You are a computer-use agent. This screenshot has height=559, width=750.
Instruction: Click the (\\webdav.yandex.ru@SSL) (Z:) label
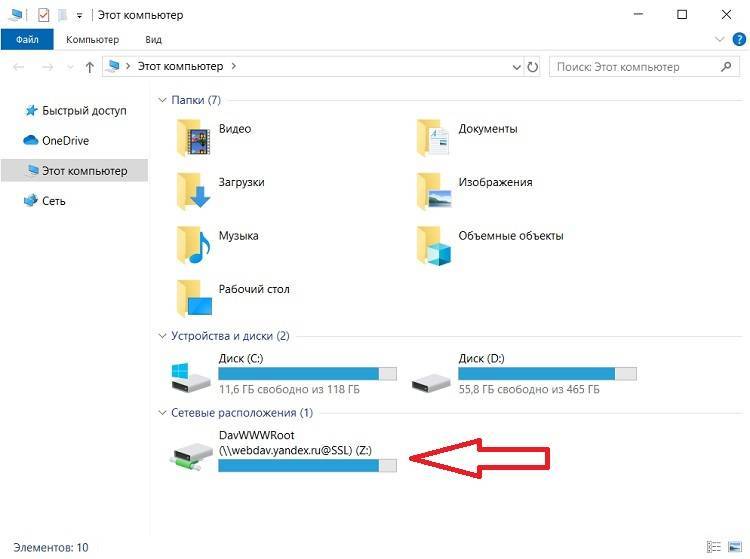(295, 450)
